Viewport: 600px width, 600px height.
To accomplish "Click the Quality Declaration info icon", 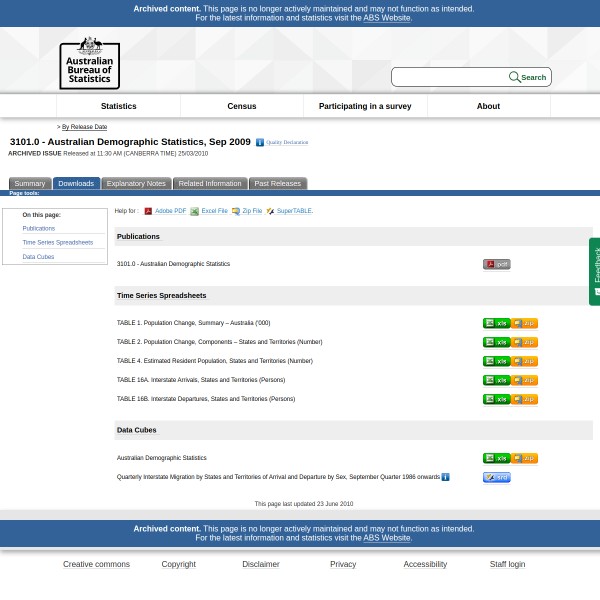I will (260, 143).
